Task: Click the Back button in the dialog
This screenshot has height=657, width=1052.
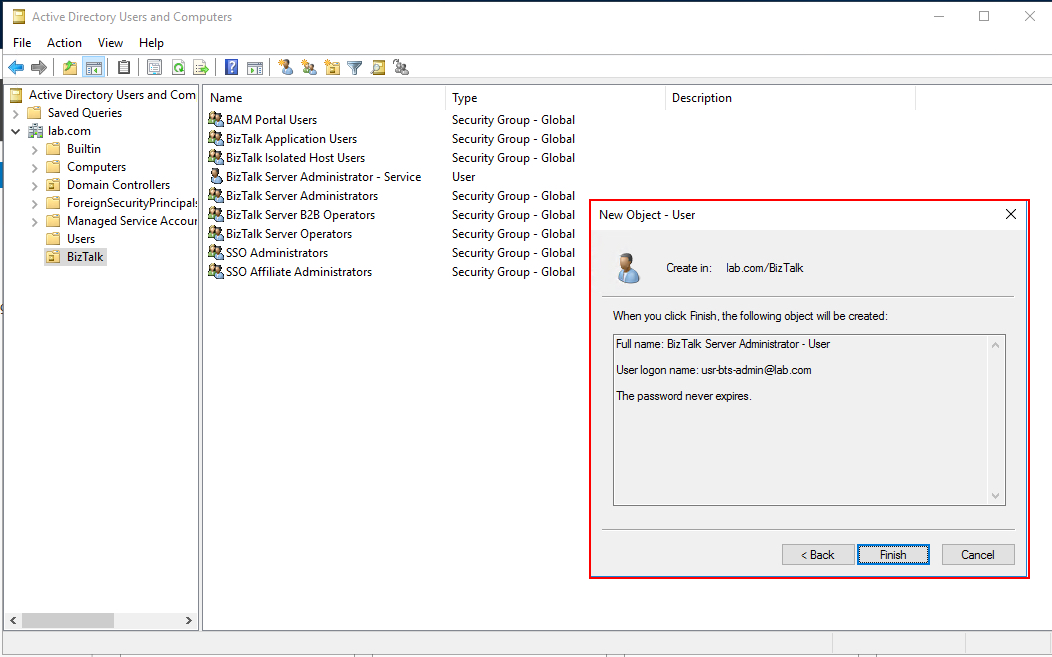Action: click(818, 554)
